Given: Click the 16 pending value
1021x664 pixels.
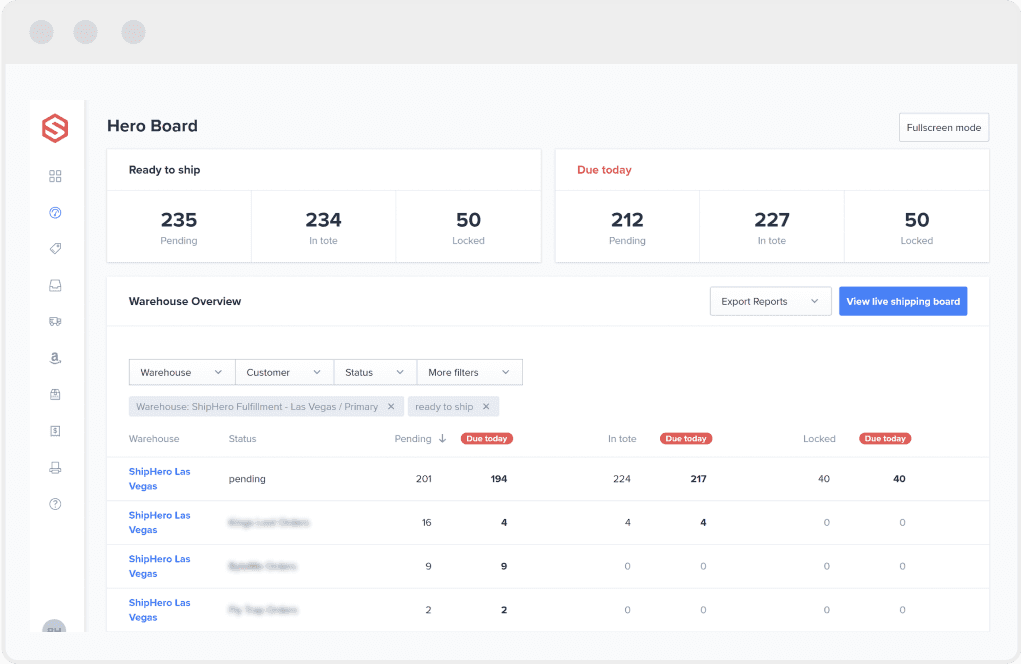Looking at the screenshot, I should pos(427,522).
